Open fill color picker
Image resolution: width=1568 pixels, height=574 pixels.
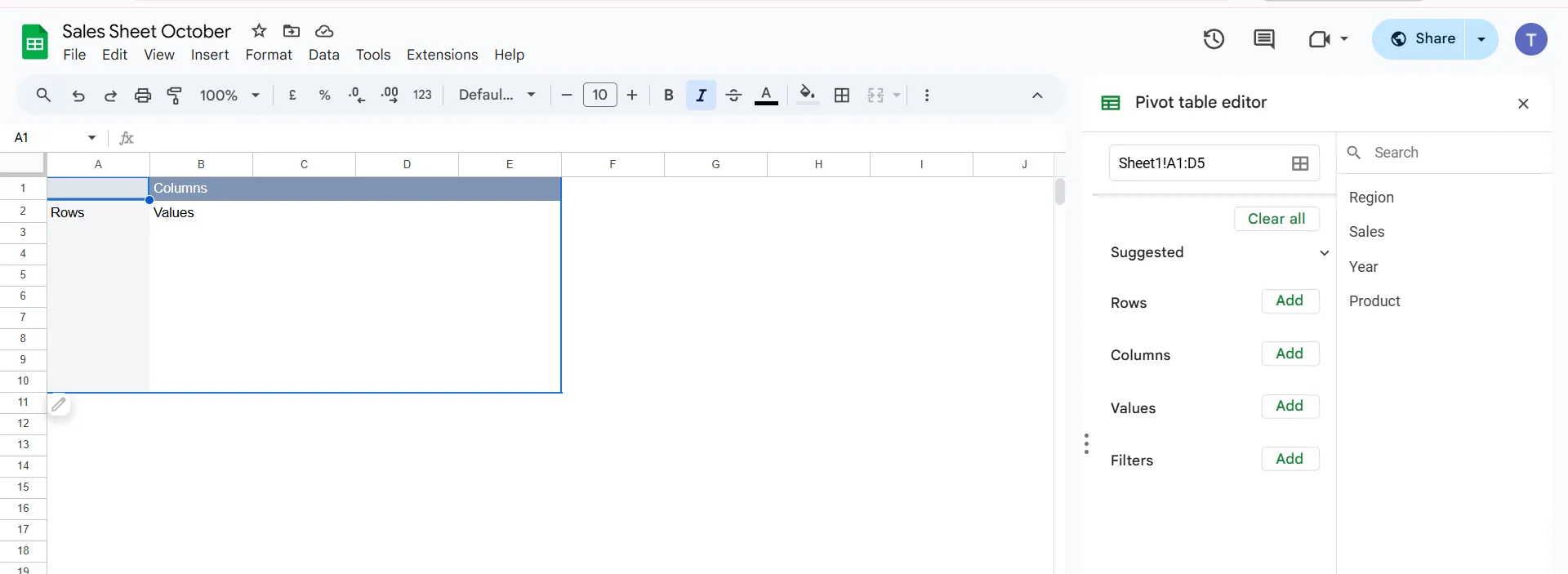pos(808,95)
